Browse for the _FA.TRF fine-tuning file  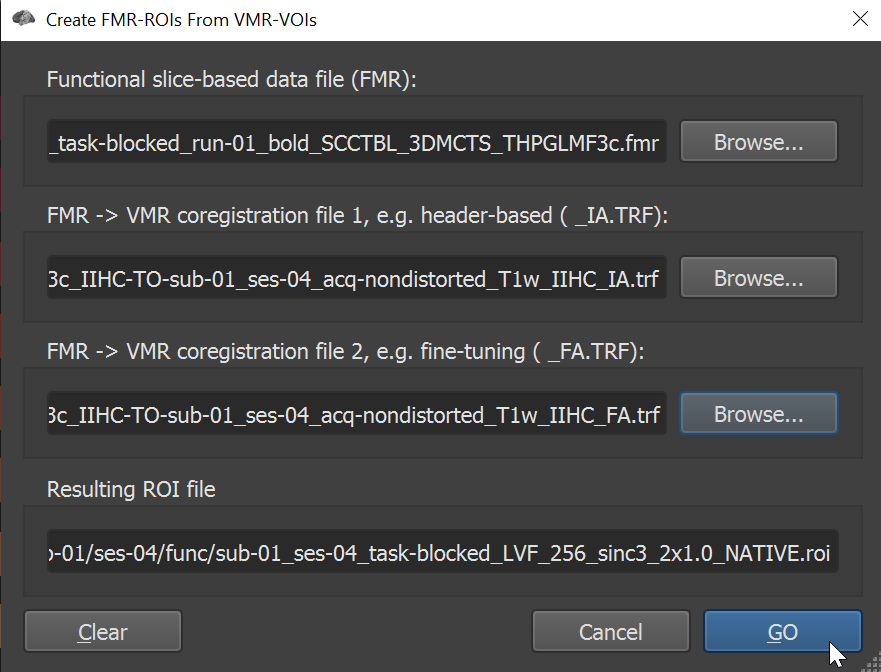759,414
